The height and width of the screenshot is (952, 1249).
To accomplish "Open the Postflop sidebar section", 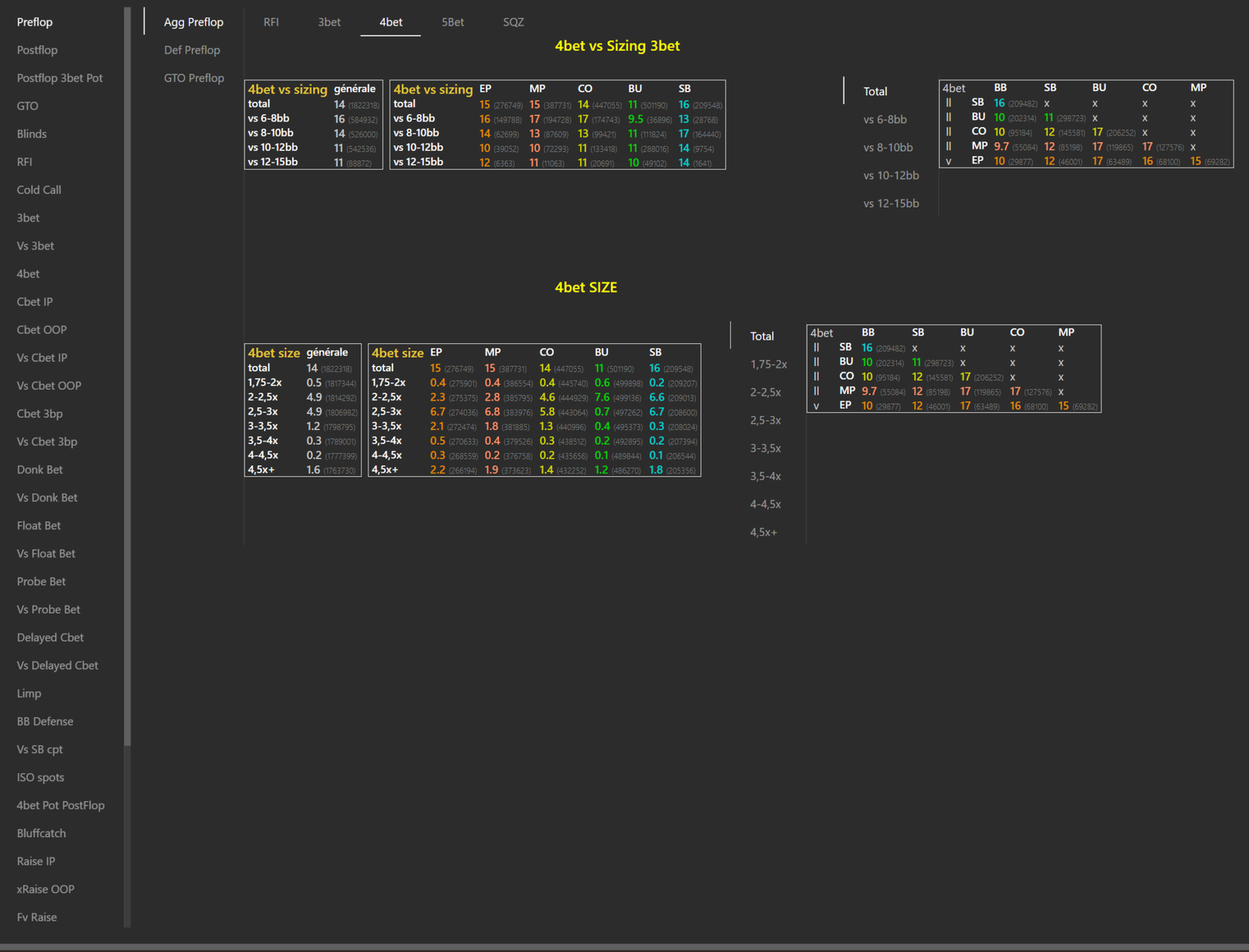I will click(x=37, y=50).
